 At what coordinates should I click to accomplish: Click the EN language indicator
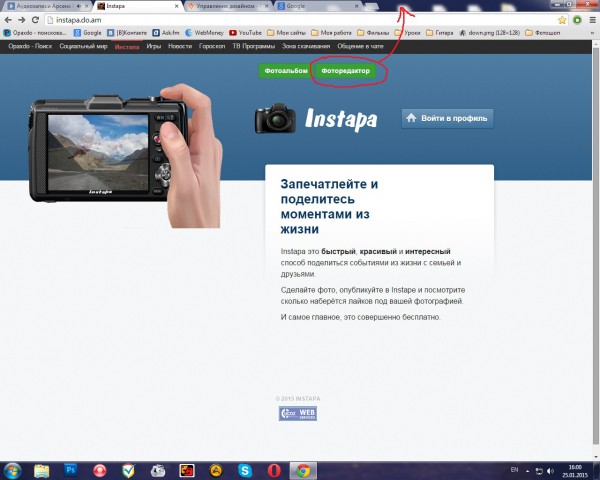tap(514, 470)
